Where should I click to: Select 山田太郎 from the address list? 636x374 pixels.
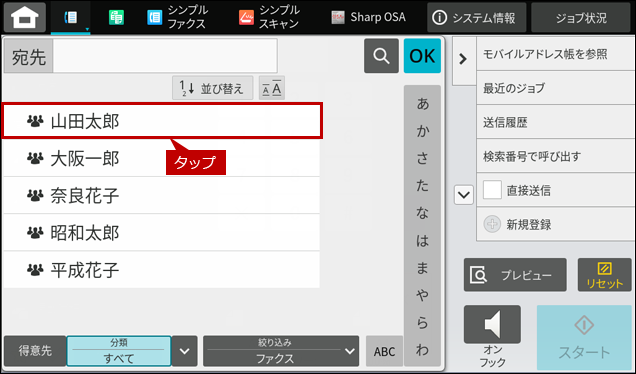pos(162,121)
